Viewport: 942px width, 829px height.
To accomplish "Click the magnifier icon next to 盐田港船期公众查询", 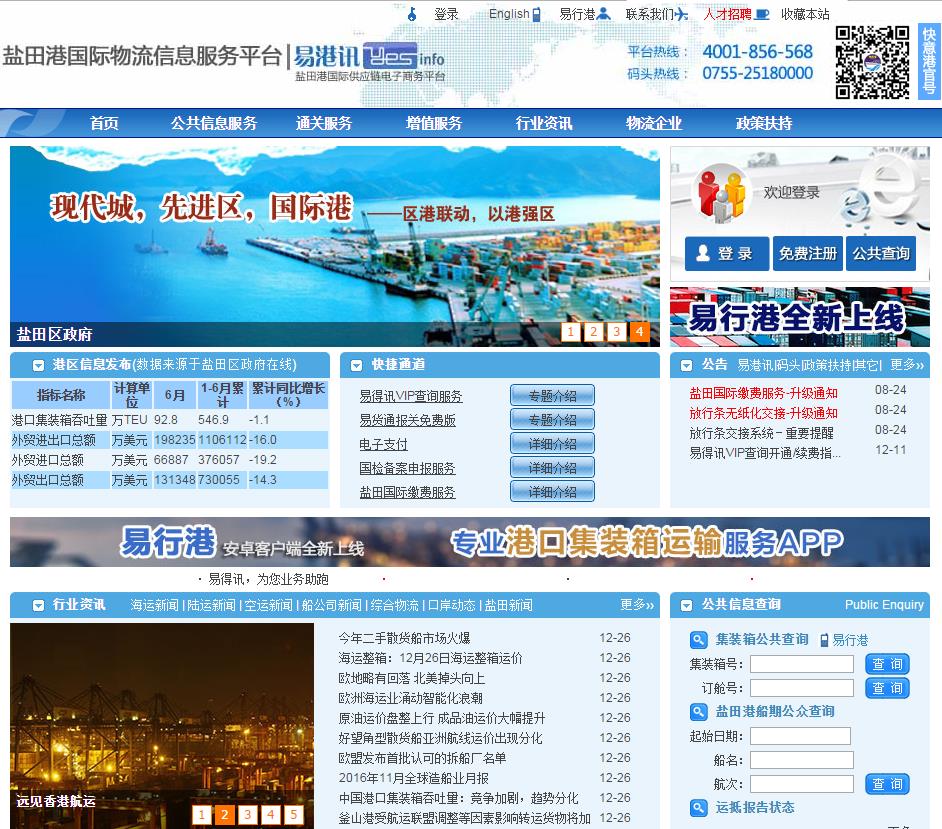I will coord(698,712).
